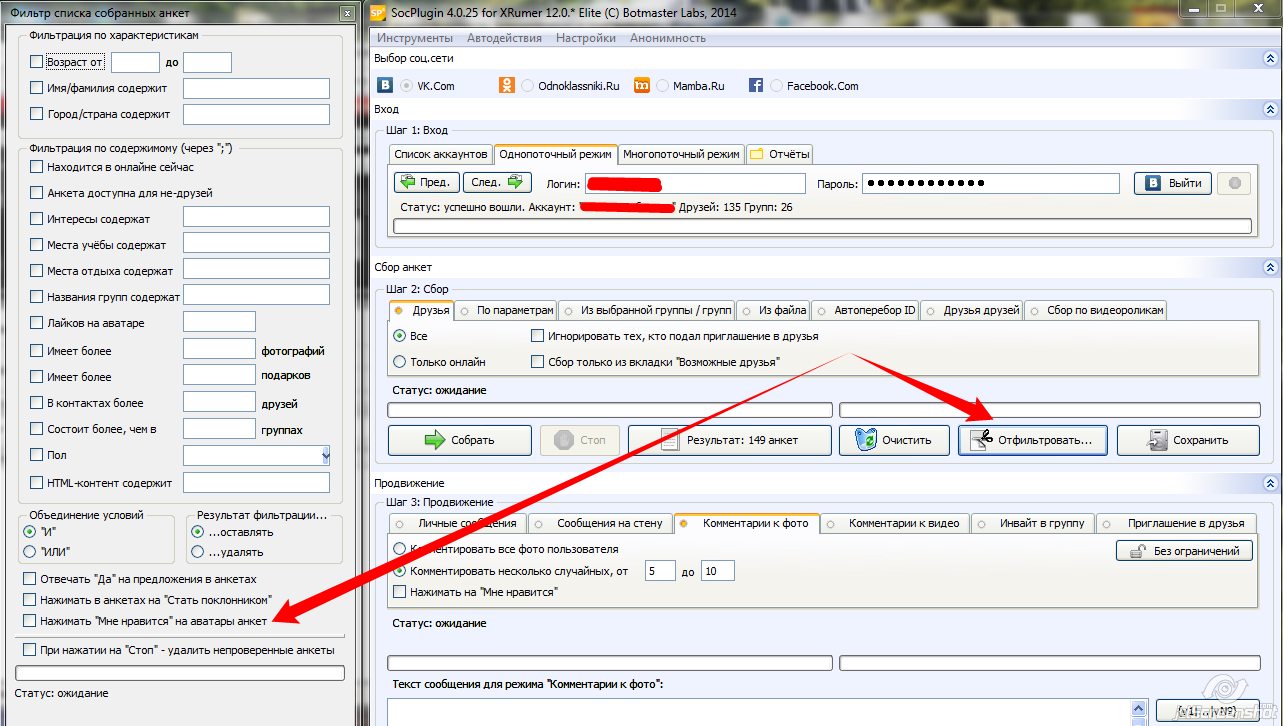Image resolution: width=1283 pixels, height=726 pixels.
Task: Switch to Многопоточный режим tab
Action: tap(681, 154)
